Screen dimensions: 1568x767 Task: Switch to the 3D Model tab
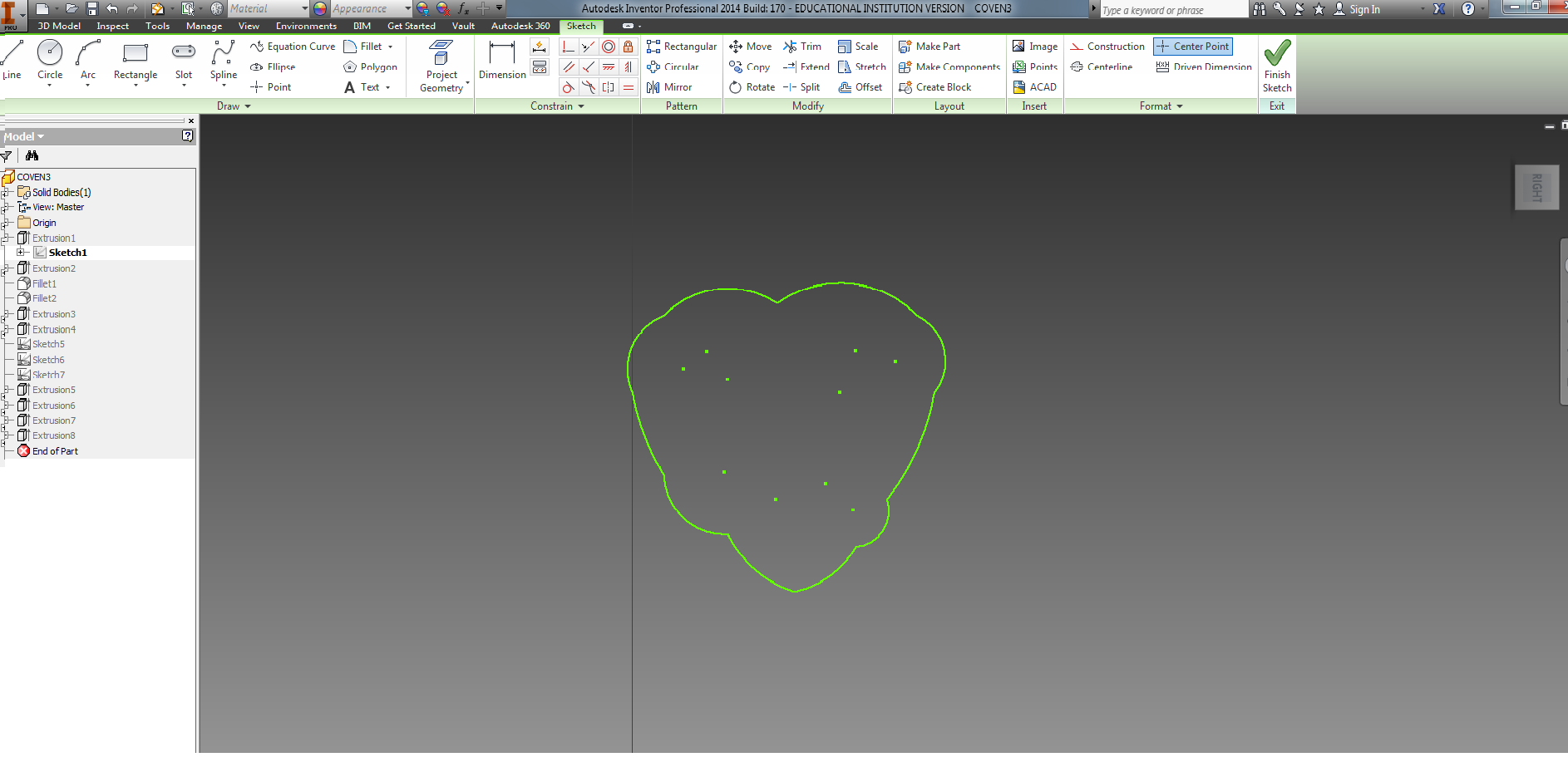click(59, 26)
